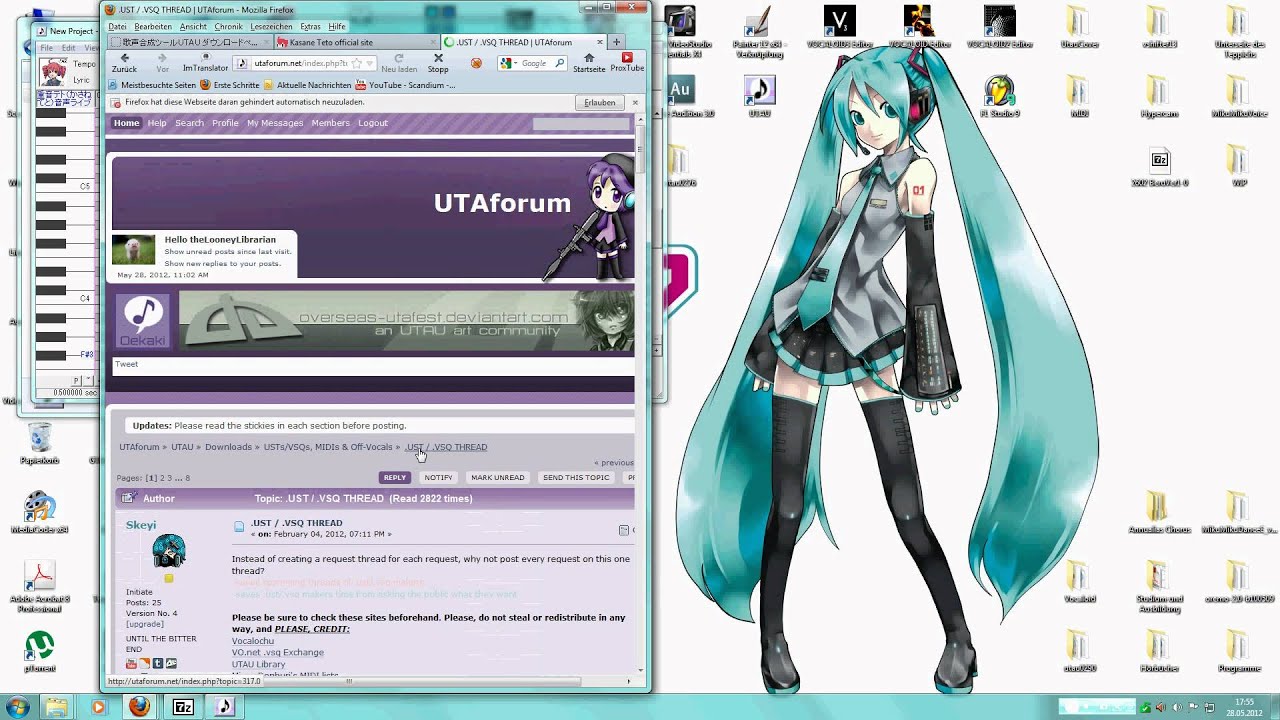Open the MikuMikuVoice desktop folder

click(x=1238, y=95)
